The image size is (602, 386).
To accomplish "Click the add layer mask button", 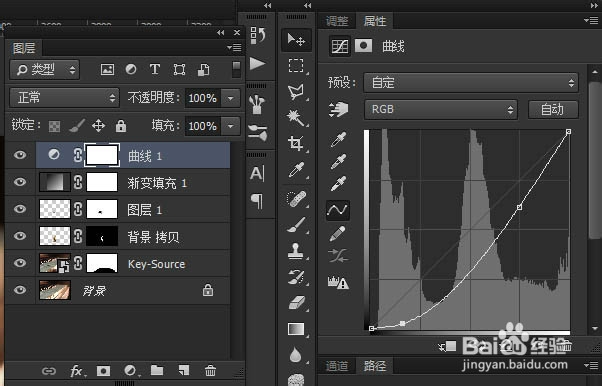I will (103, 371).
